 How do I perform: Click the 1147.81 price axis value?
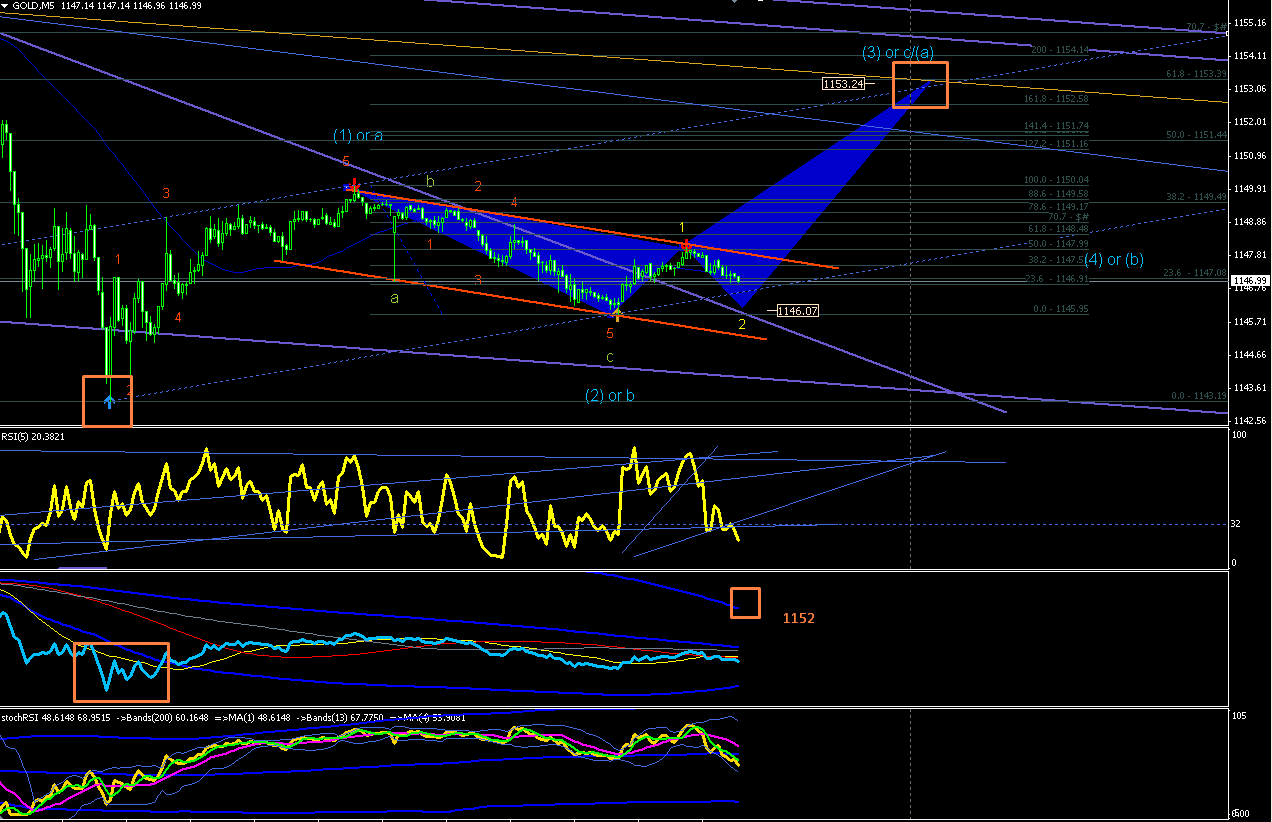pos(1251,254)
